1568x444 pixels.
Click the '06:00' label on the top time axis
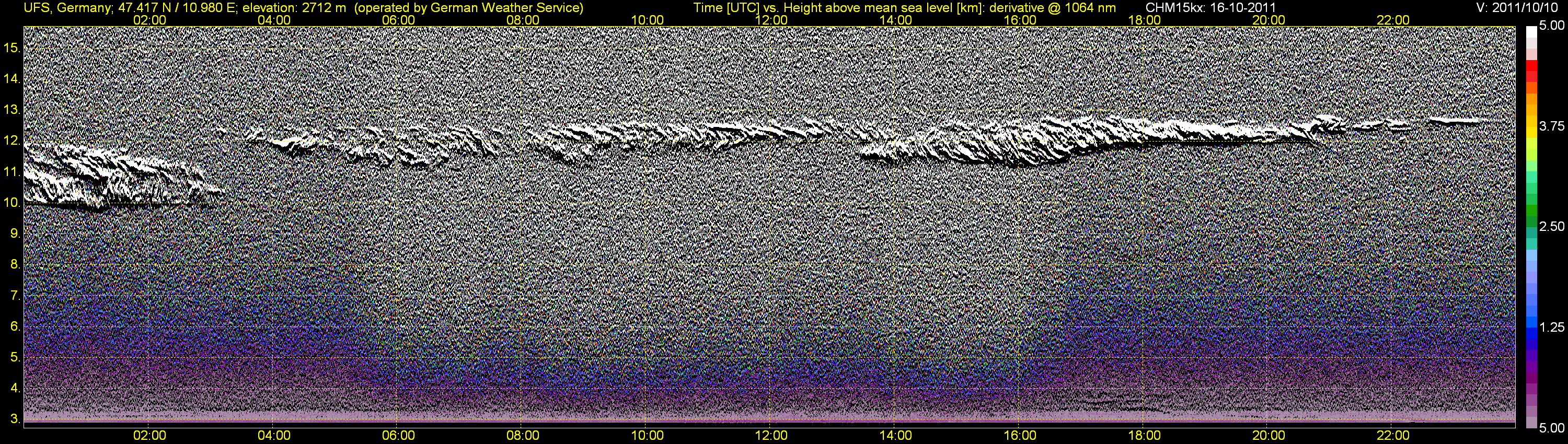pos(398,20)
